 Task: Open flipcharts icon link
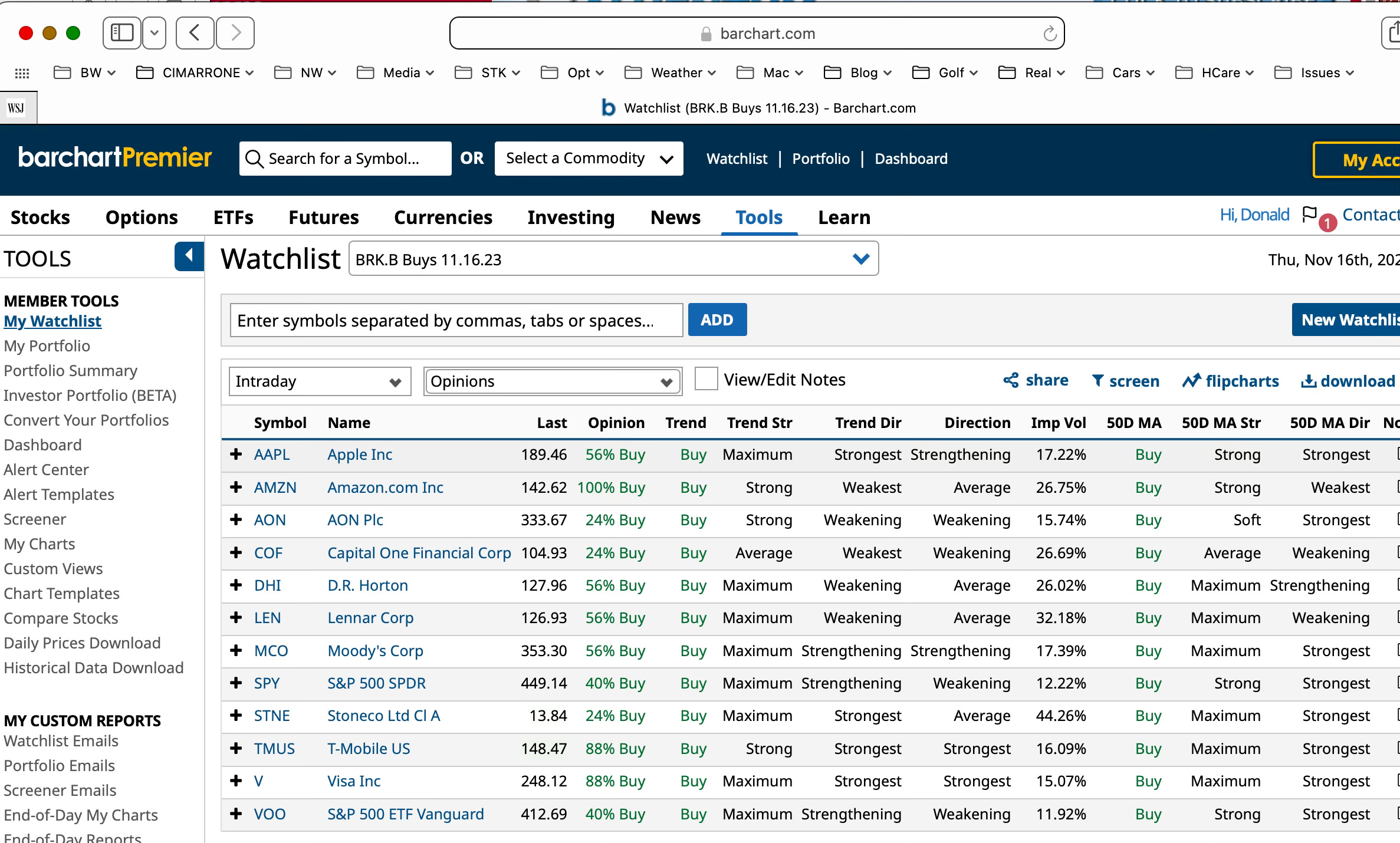tap(1230, 381)
